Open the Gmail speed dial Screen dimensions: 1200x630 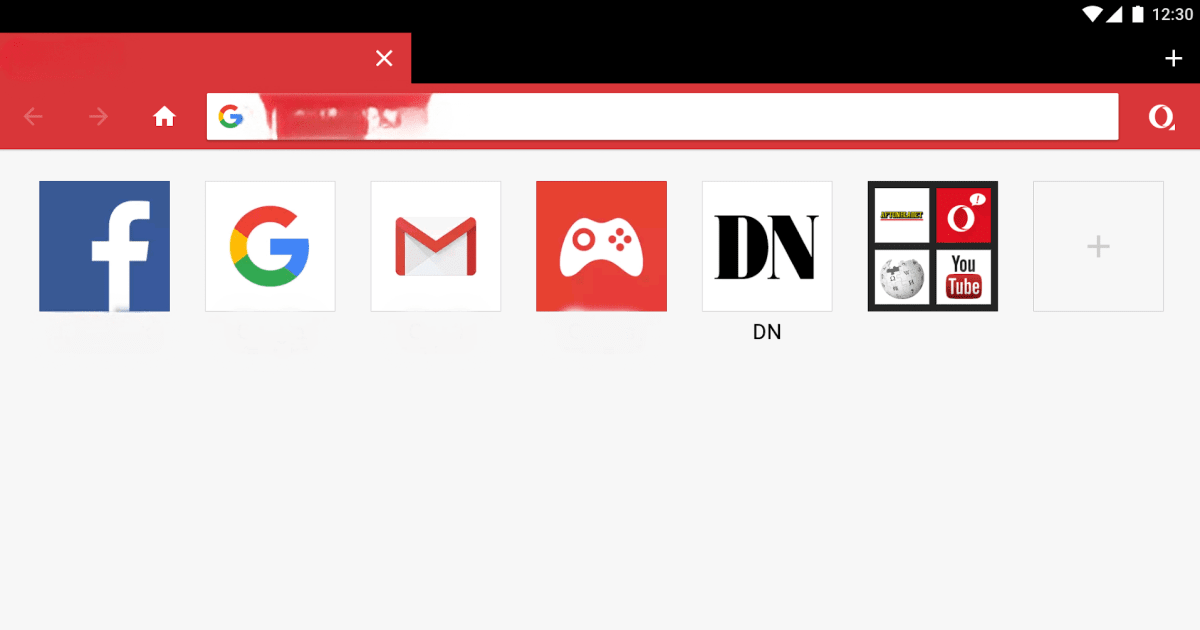[x=436, y=246]
